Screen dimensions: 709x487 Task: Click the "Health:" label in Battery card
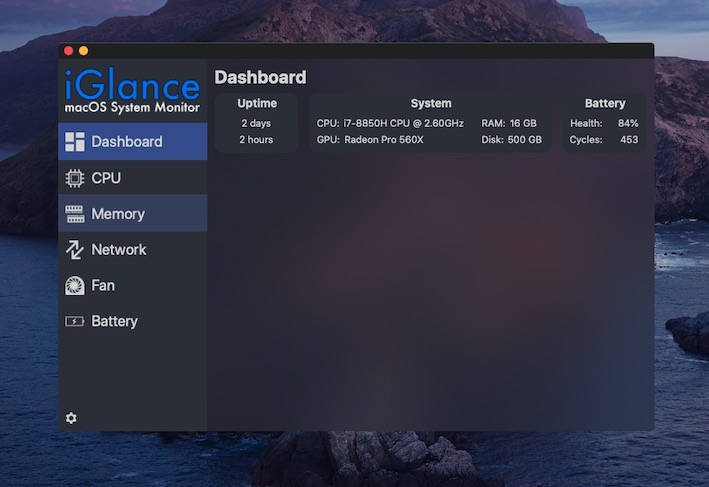[586, 123]
